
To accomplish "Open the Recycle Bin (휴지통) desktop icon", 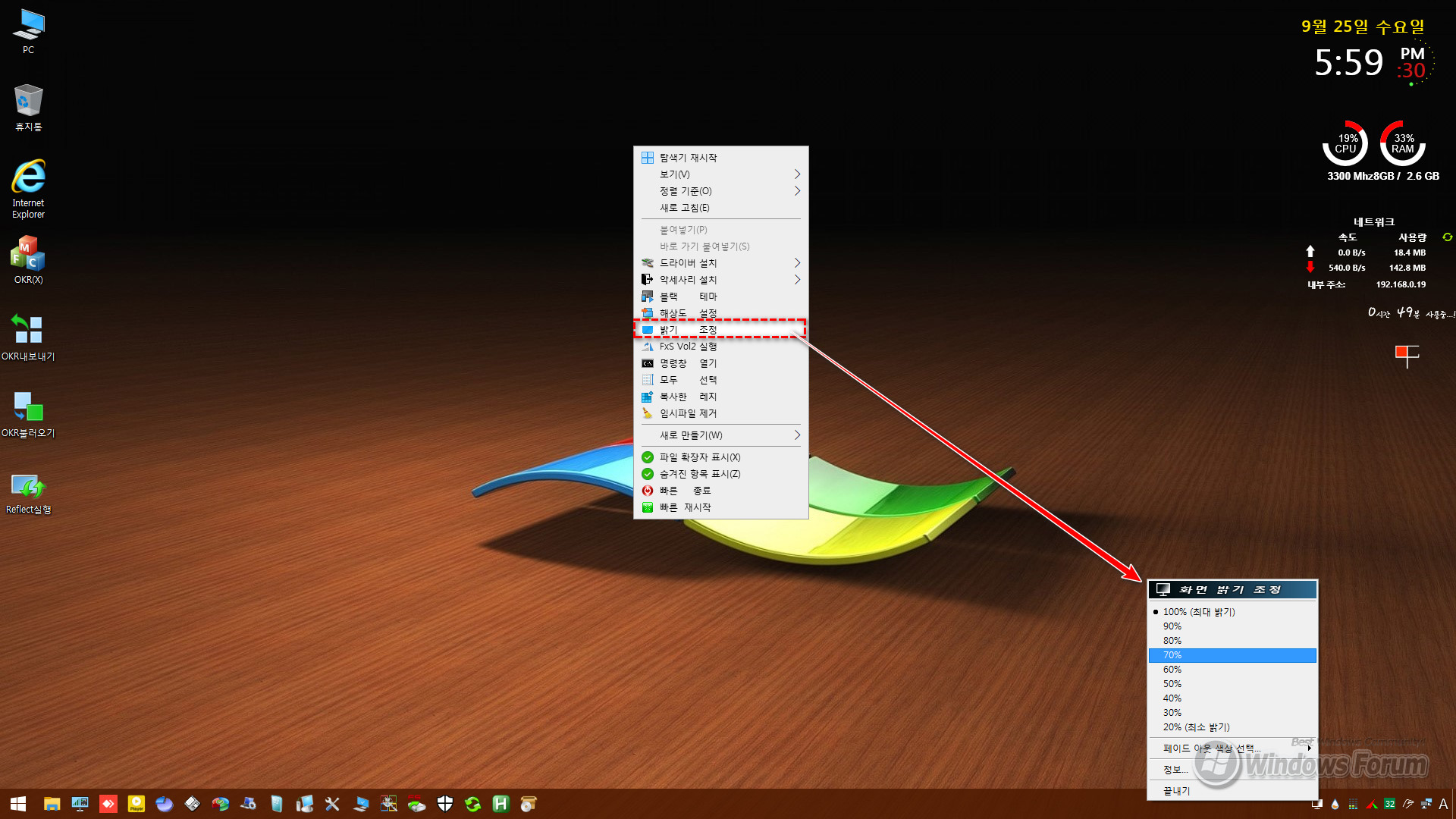I will (28, 108).
